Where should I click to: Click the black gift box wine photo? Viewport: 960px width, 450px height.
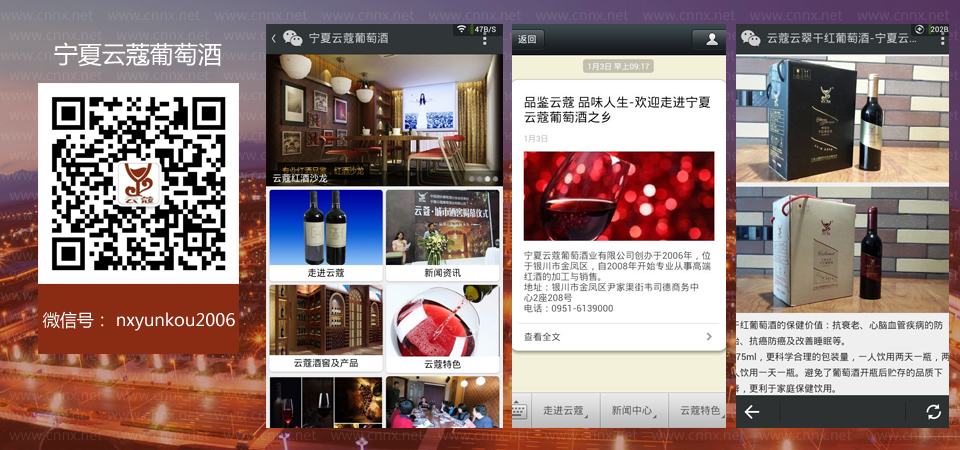coord(842,119)
